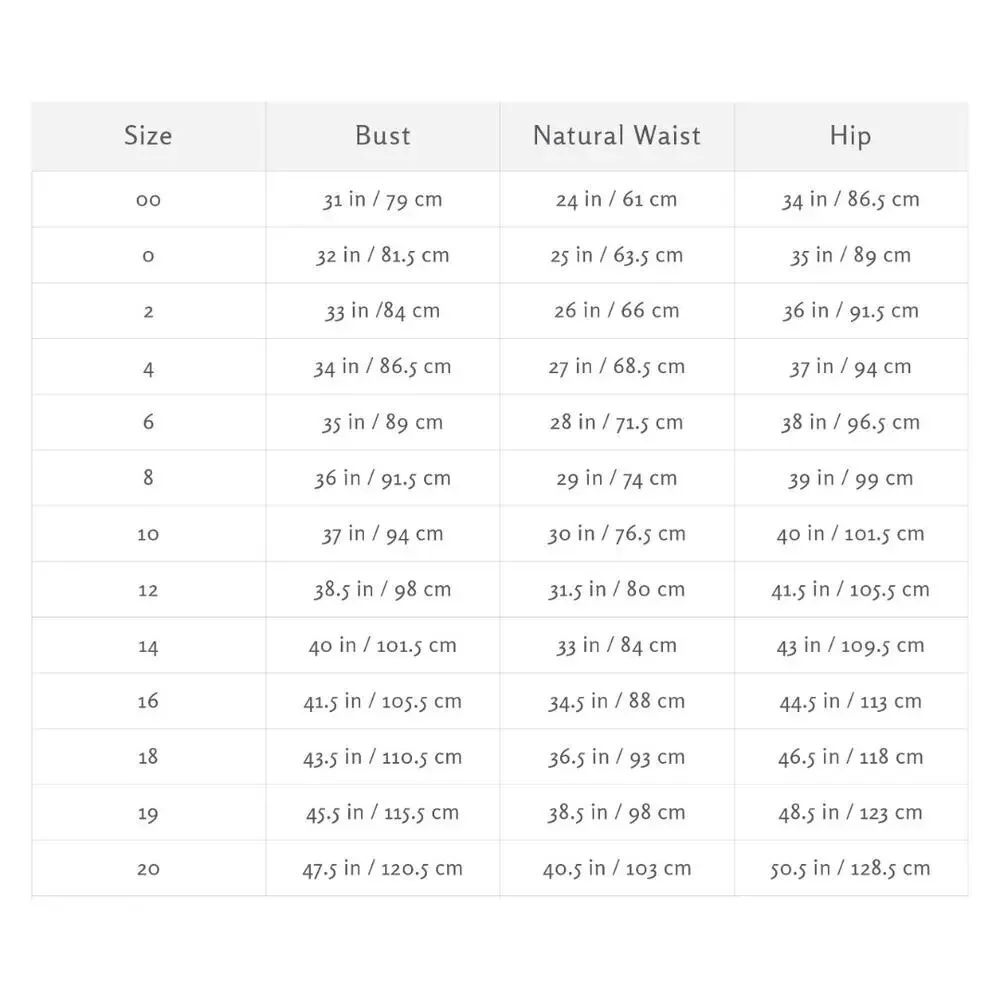Select the size 10 row label
1000x1000 pixels.
148,534
